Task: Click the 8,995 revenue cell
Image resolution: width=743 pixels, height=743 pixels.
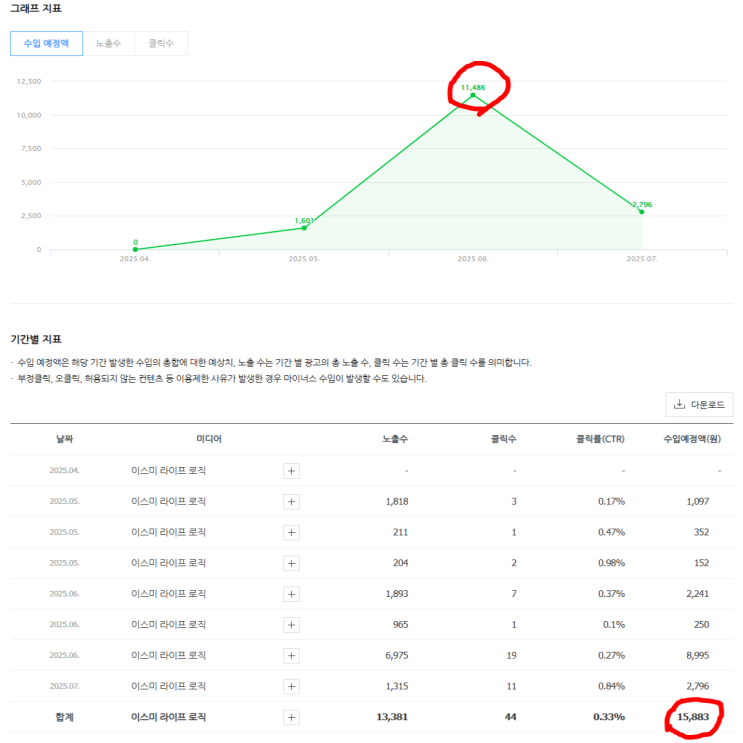Action: (x=698, y=655)
